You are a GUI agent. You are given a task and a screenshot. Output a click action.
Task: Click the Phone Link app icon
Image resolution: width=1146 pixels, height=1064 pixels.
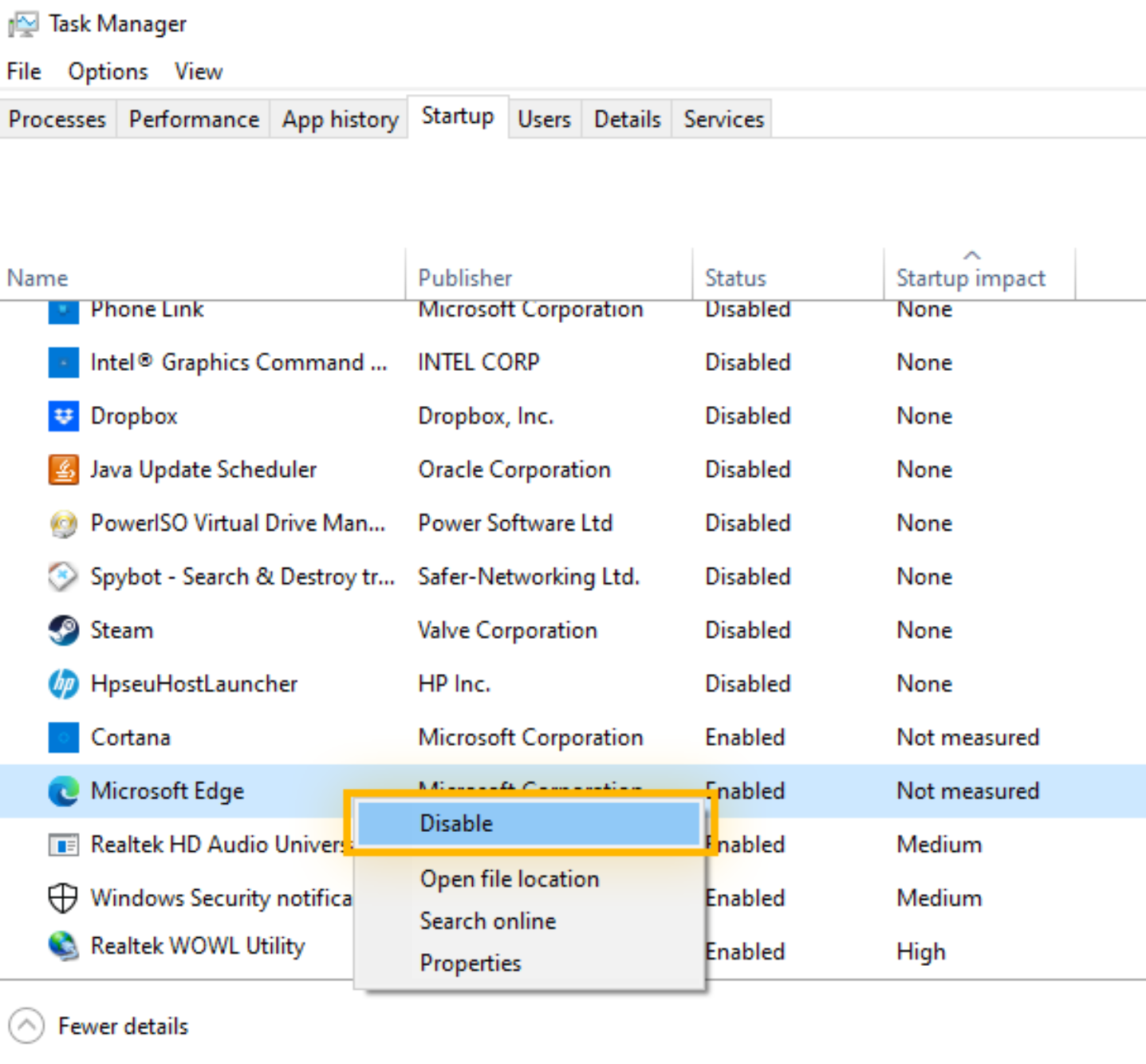click(63, 312)
